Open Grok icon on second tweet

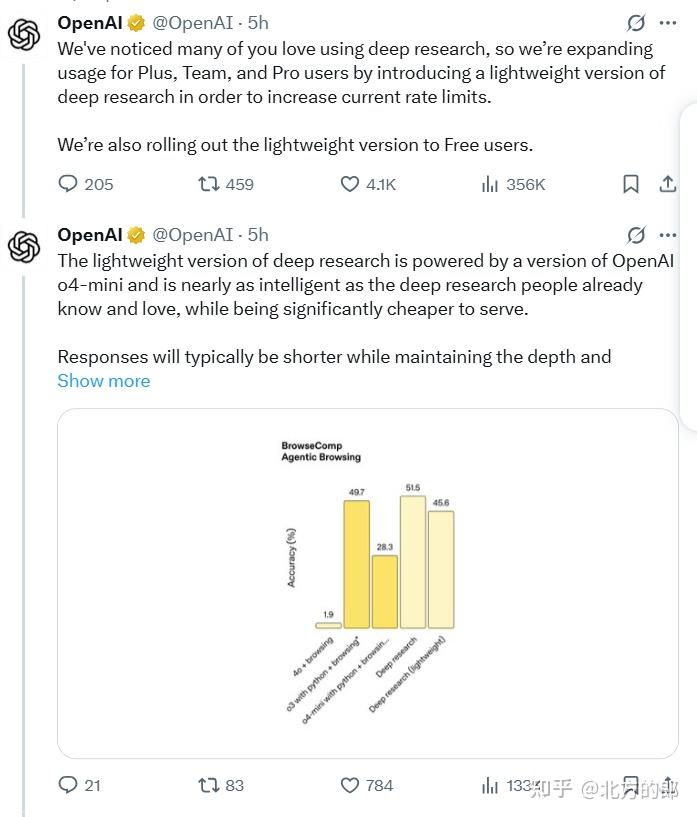636,235
